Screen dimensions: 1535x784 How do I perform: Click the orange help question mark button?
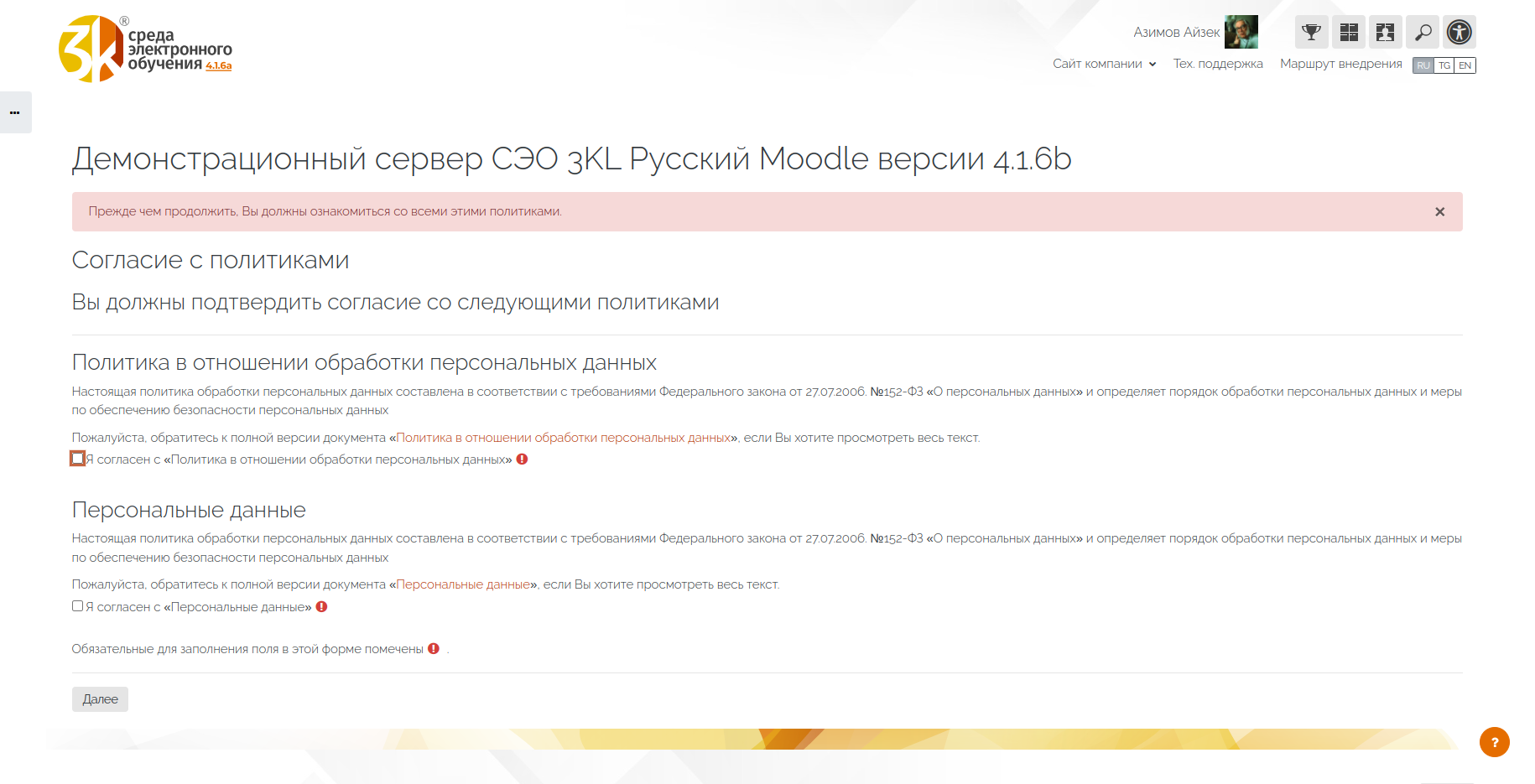[x=1494, y=742]
